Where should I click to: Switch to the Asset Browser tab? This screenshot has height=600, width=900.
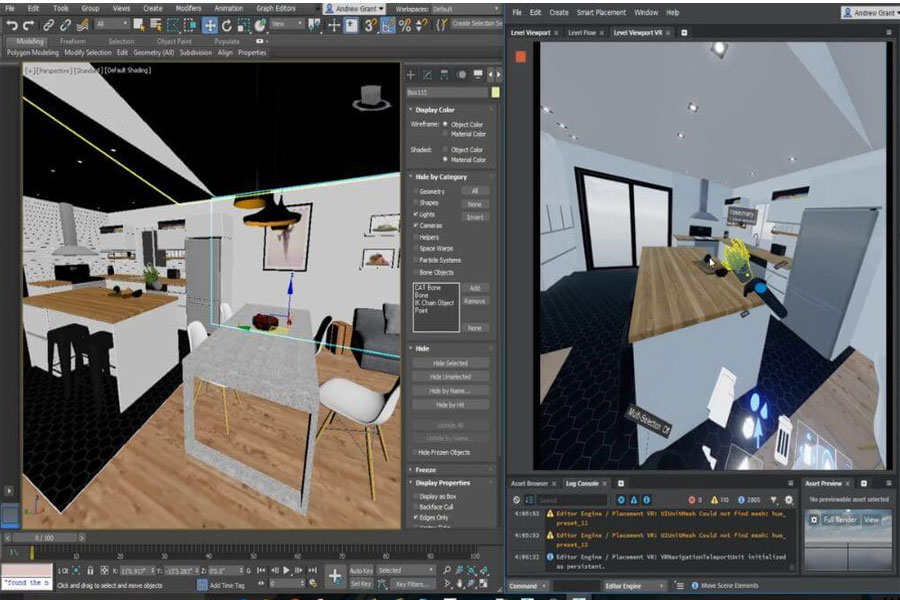530,483
